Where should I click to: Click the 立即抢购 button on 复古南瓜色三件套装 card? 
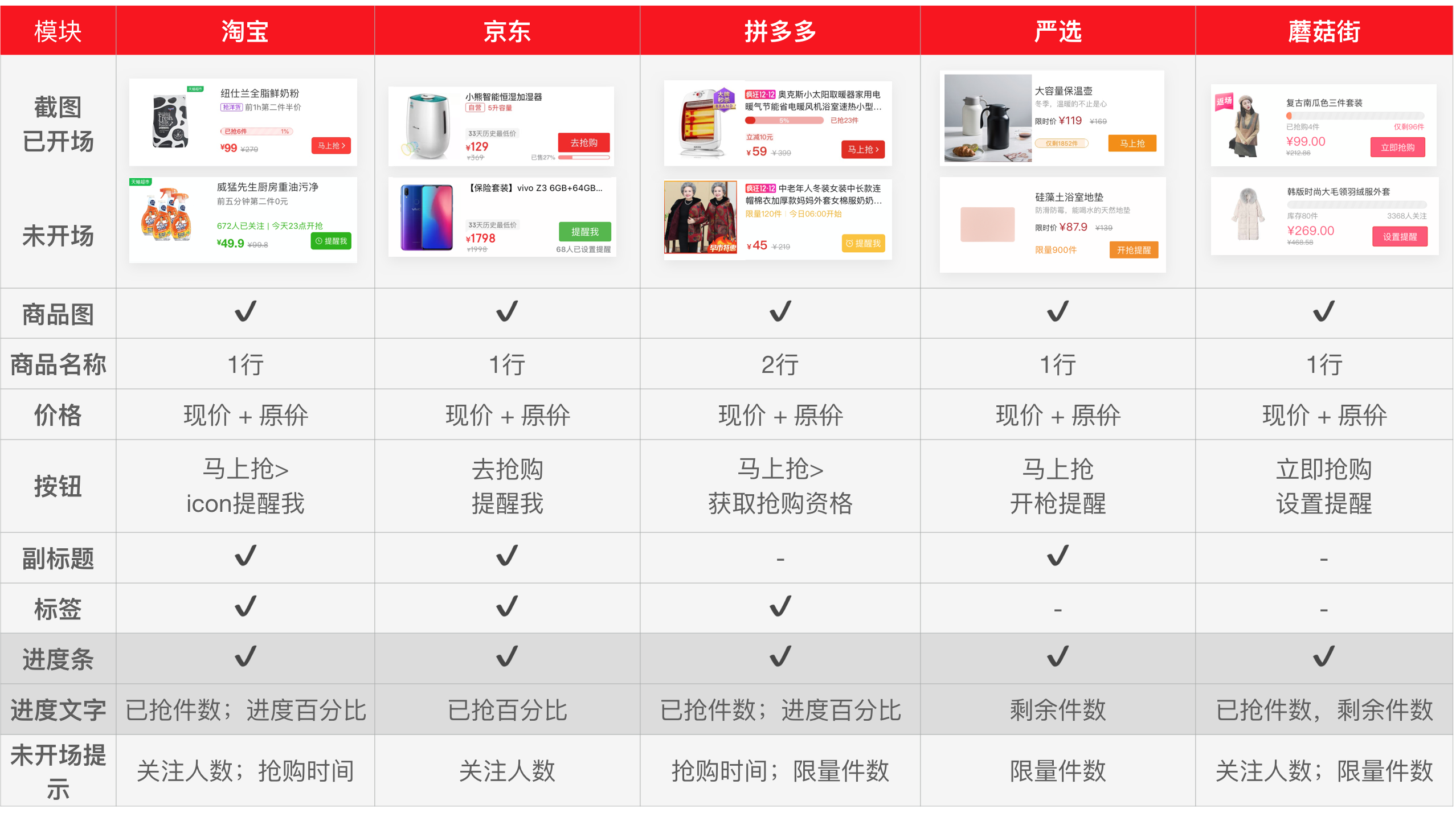(x=1397, y=147)
